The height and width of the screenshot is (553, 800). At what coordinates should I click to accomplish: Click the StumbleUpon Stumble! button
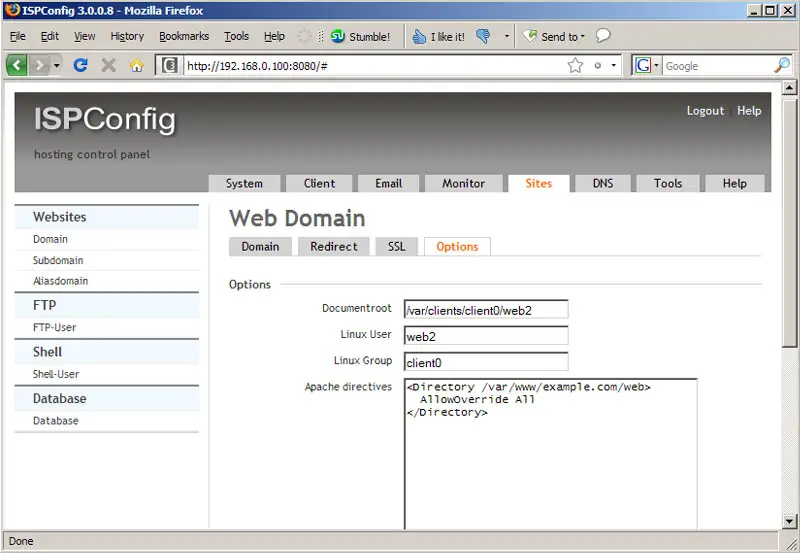[x=360, y=36]
